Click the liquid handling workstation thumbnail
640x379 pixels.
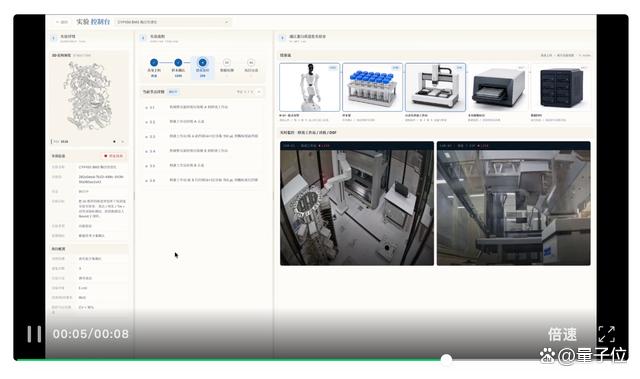click(435, 87)
